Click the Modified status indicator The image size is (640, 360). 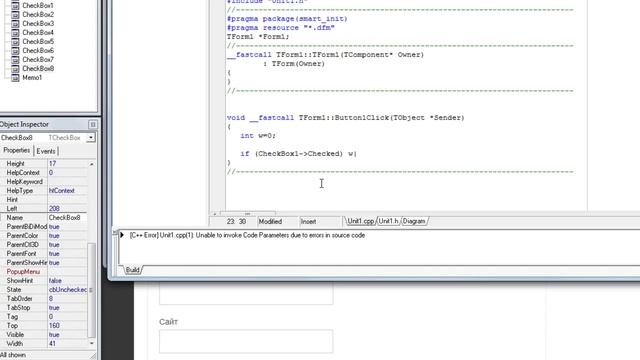[270, 221]
